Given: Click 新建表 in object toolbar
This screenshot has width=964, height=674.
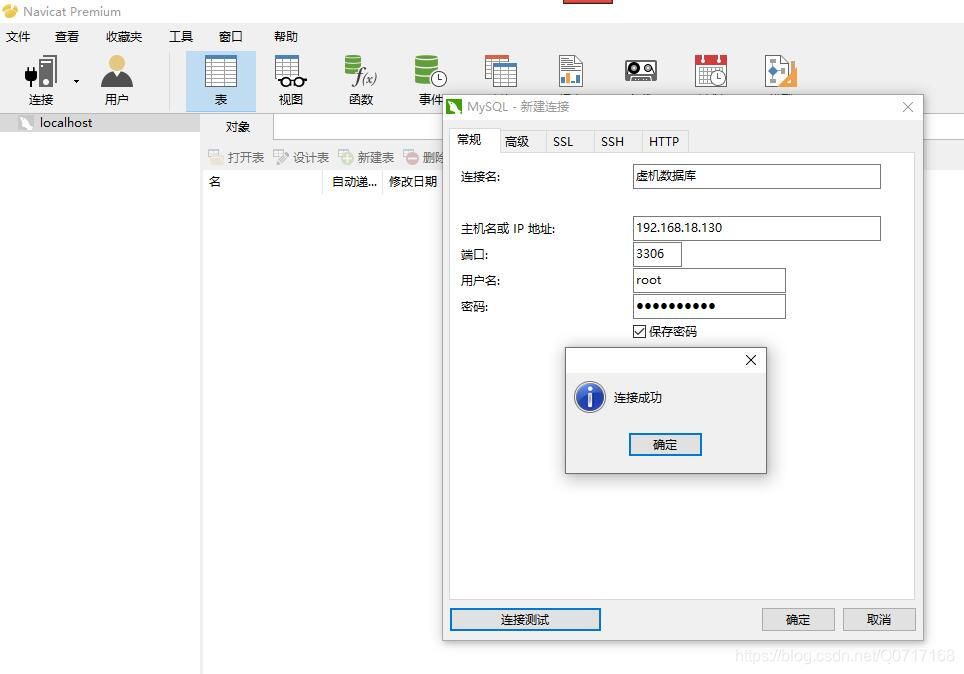Looking at the screenshot, I should [366, 157].
